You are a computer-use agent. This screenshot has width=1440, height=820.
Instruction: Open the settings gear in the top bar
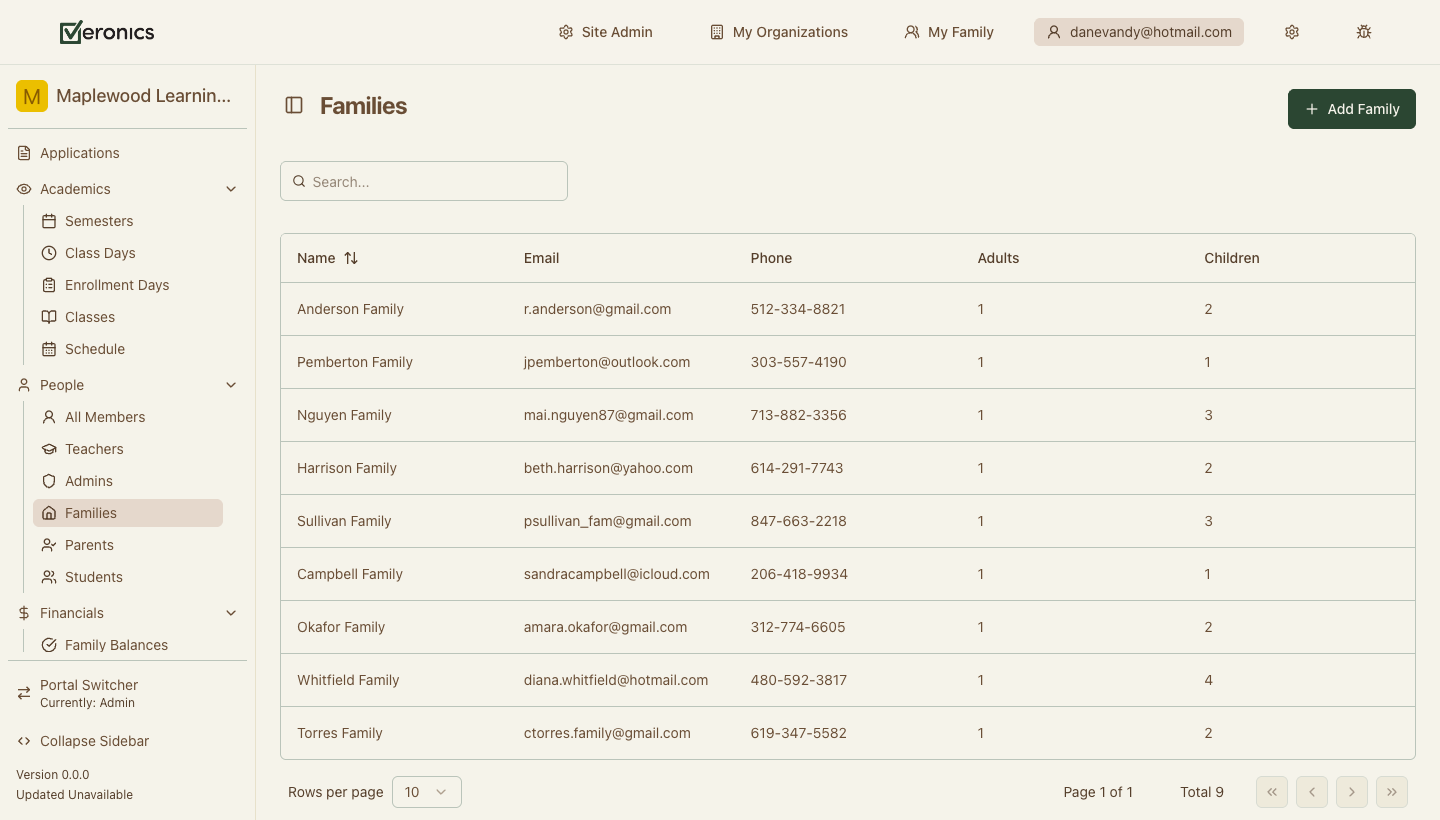pos(1292,32)
